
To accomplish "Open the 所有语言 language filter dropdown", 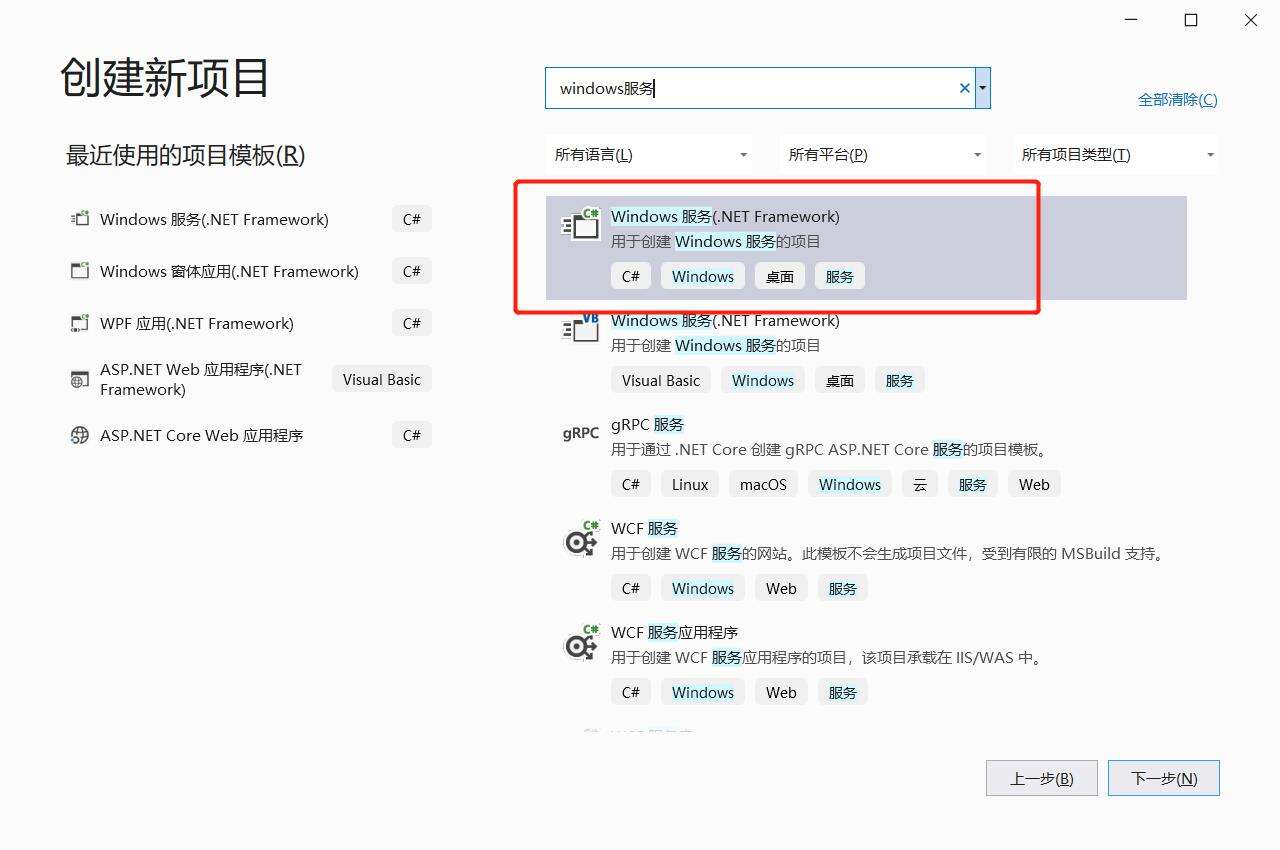I will [x=651, y=155].
